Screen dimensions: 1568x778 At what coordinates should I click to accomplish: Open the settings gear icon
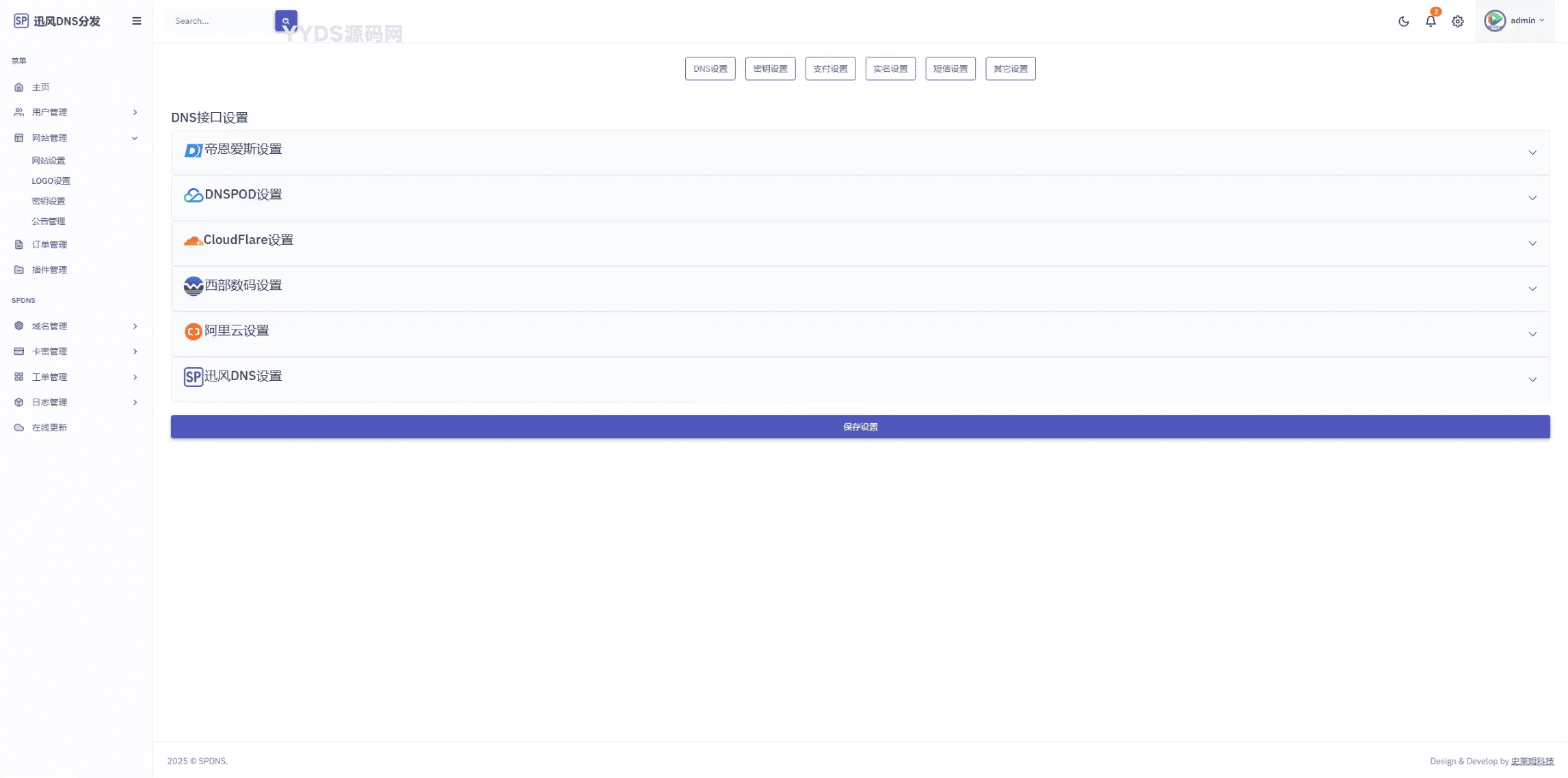click(1458, 21)
